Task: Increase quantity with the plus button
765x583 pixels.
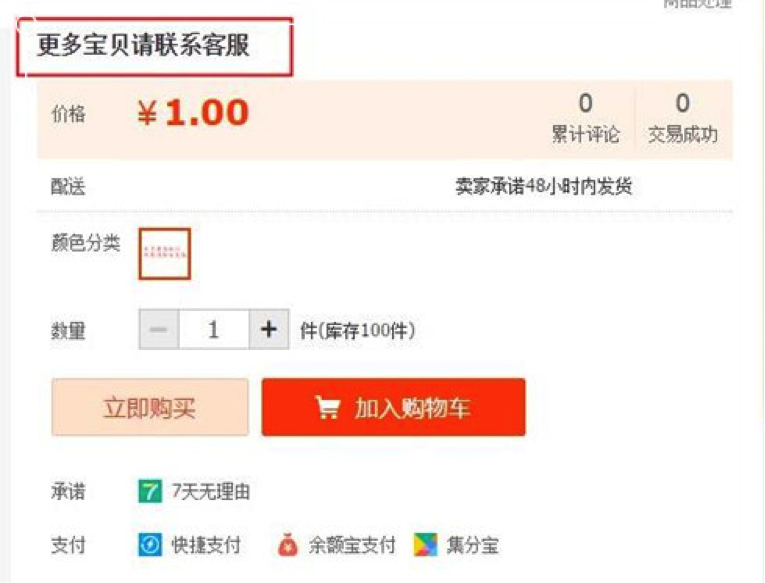Action: pos(269,329)
